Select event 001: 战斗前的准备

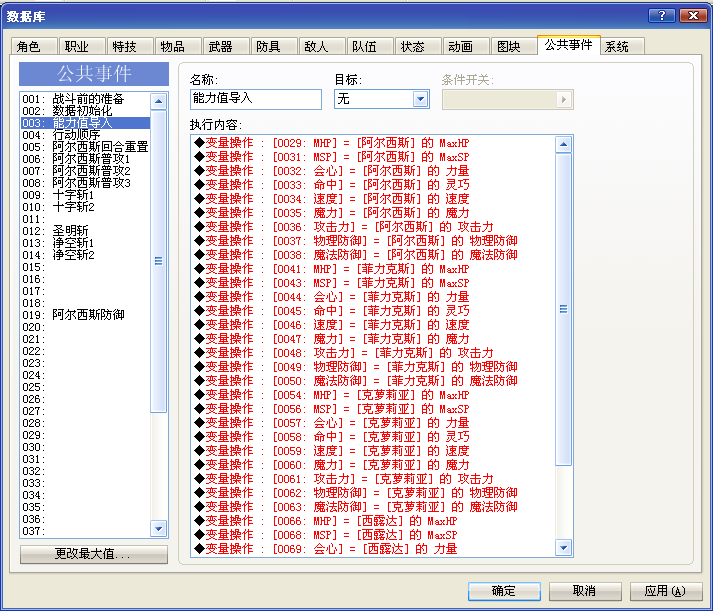point(85,99)
